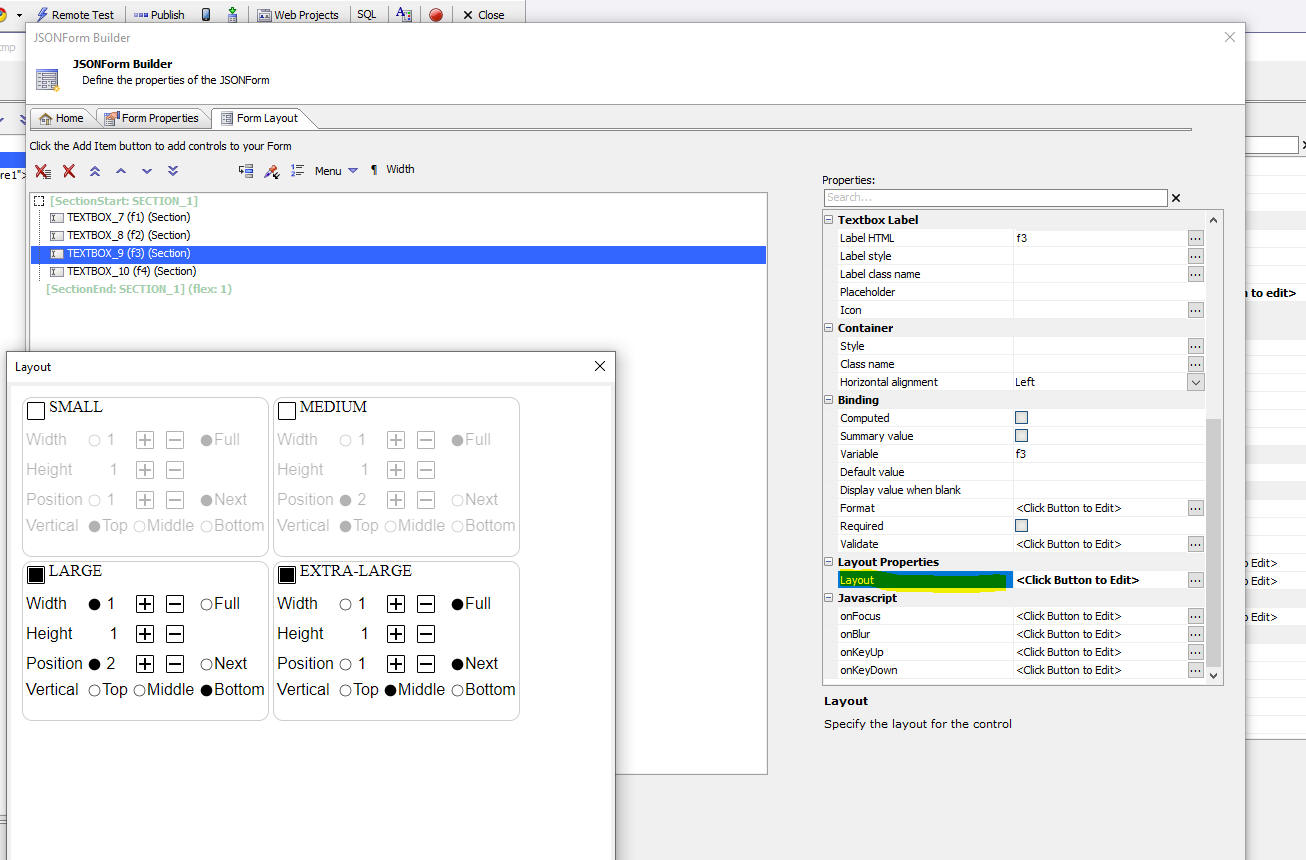This screenshot has width=1306, height=860.
Task: Increase EXTRA-LARGE Height with the plus button
Action: click(396, 634)
